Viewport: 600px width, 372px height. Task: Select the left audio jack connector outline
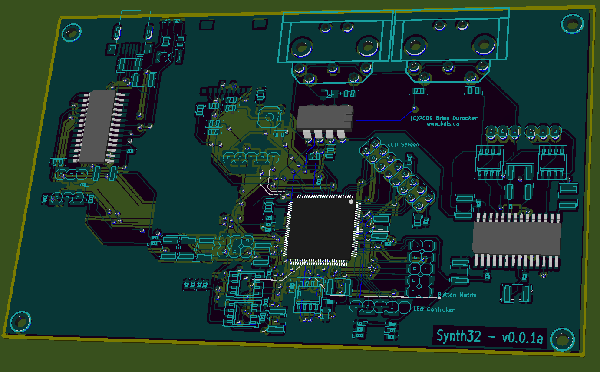335,46
